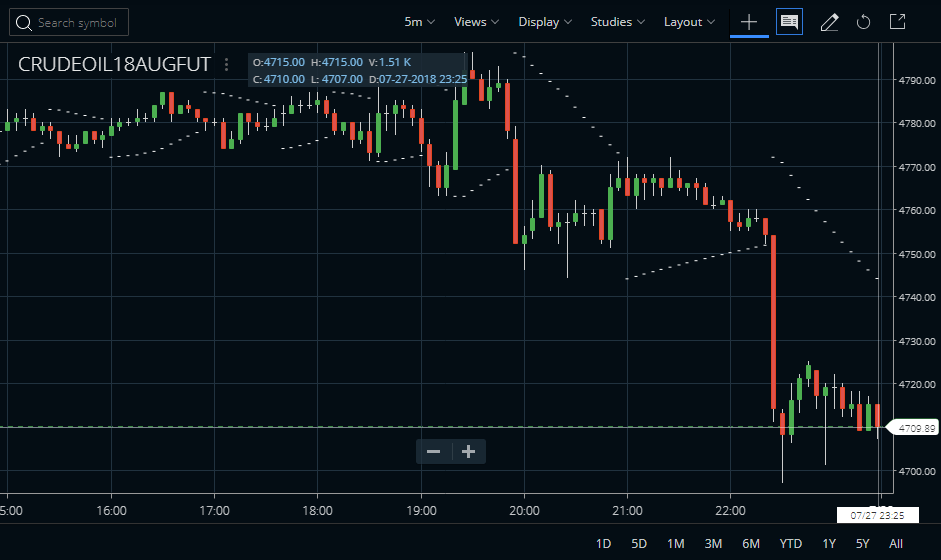Click the H:4715.00 high value
941x560 pixels.
coord(337,62)
